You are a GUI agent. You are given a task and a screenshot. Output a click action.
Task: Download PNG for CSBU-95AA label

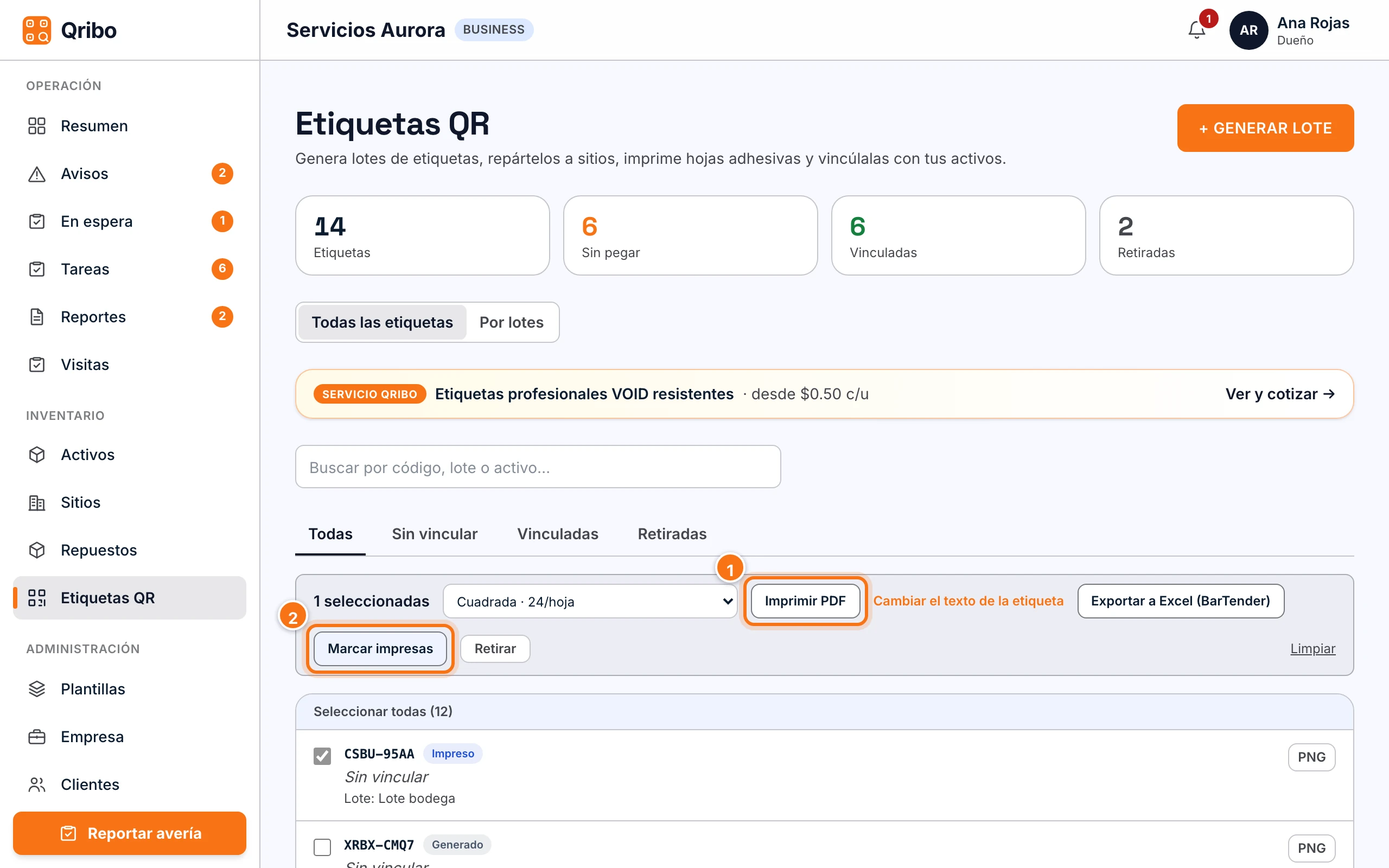click(x=1311, y=757)
